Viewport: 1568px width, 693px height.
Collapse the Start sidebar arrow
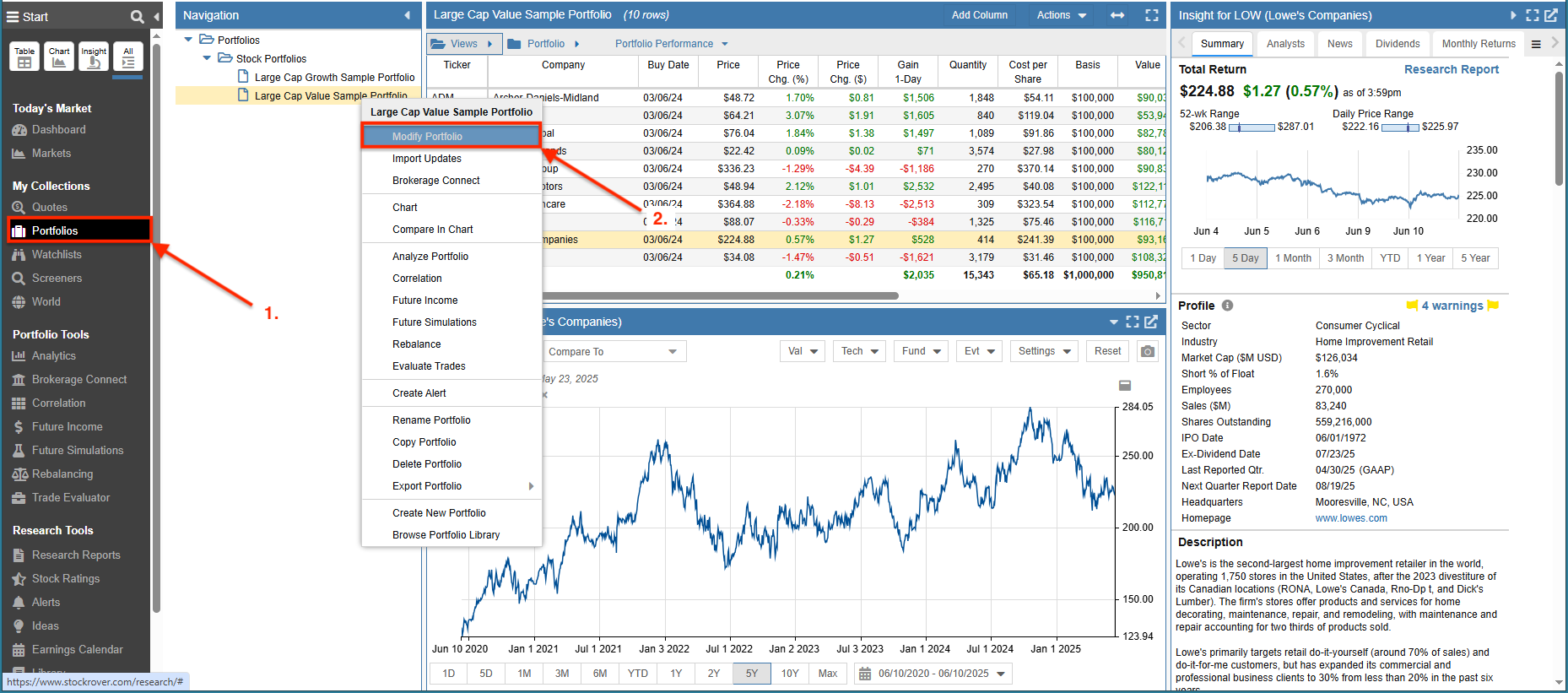[x=157, y=17]
